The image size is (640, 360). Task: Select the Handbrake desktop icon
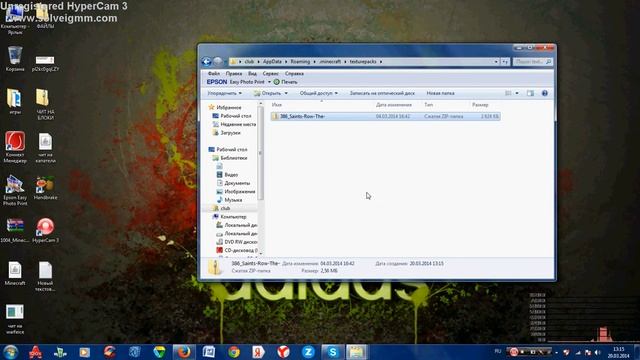(45, 188)
